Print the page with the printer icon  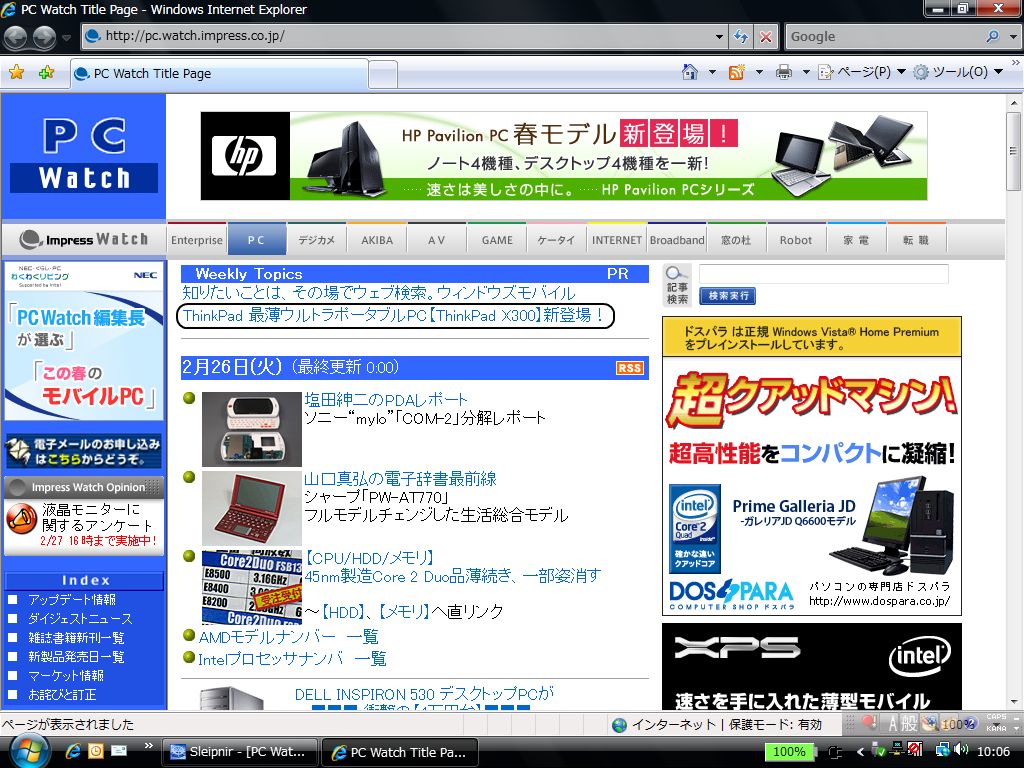click(784, 72)
